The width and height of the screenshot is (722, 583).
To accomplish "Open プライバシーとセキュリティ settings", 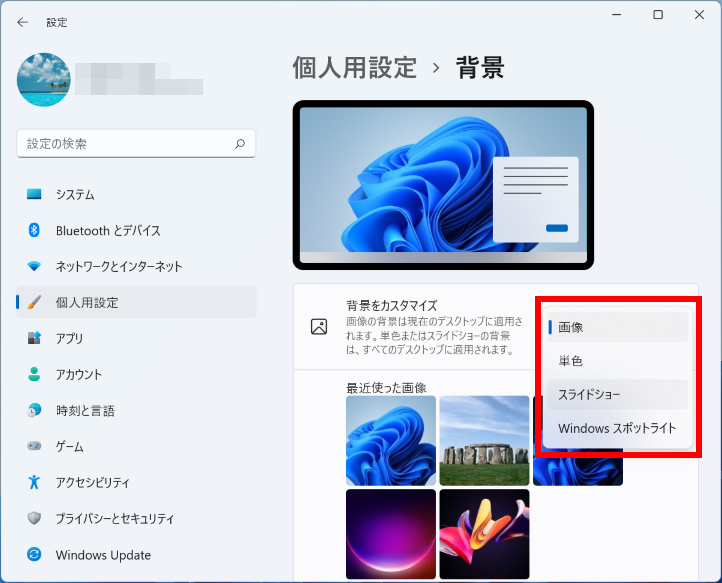I will pyautogui.click(x=136, y=518).
